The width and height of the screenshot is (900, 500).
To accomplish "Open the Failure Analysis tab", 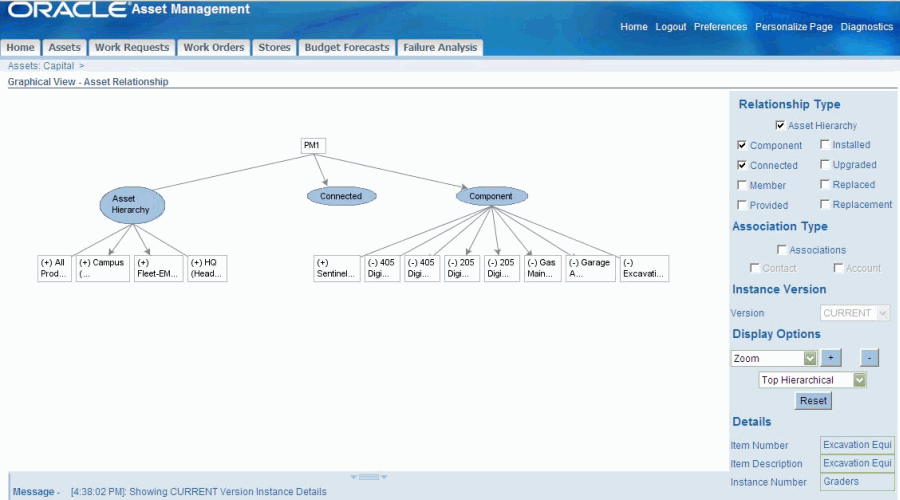I will tap(440, 48).
